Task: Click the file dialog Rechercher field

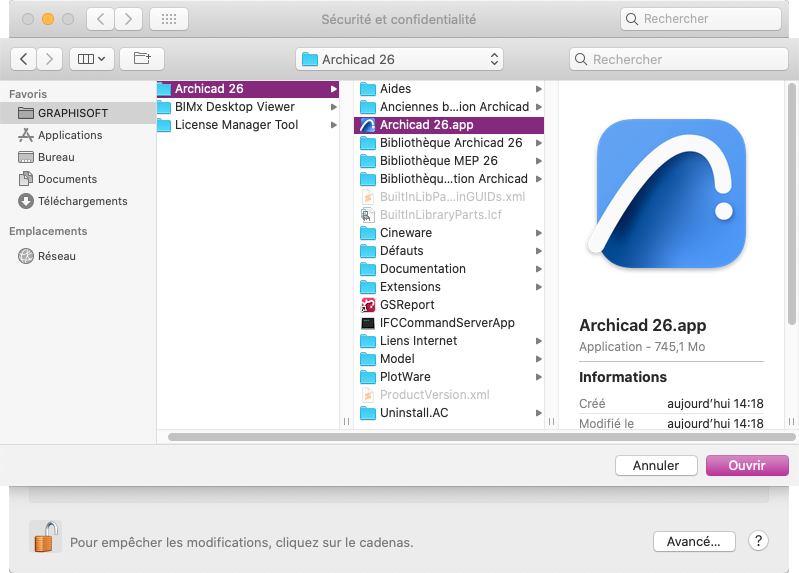Action: (x=679, y=59)
